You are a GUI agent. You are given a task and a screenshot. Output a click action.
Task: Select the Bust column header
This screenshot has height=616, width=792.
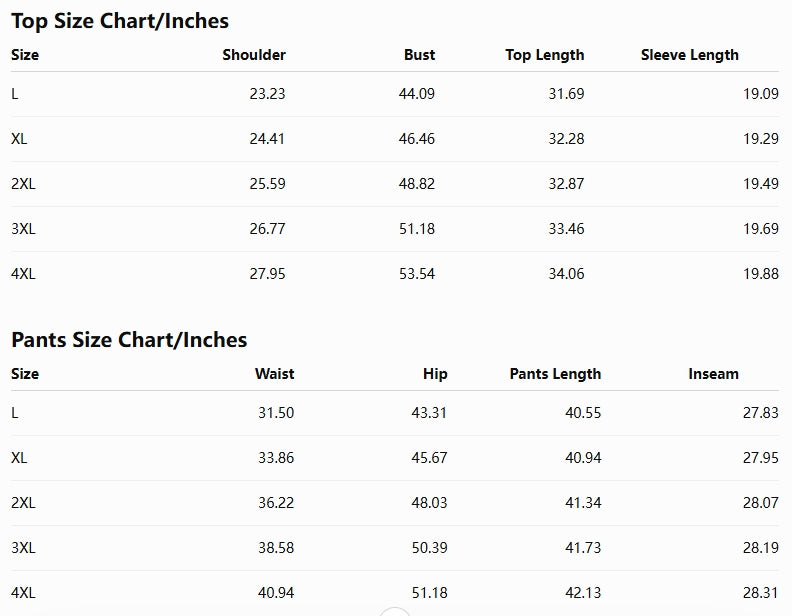coord(419,55)
